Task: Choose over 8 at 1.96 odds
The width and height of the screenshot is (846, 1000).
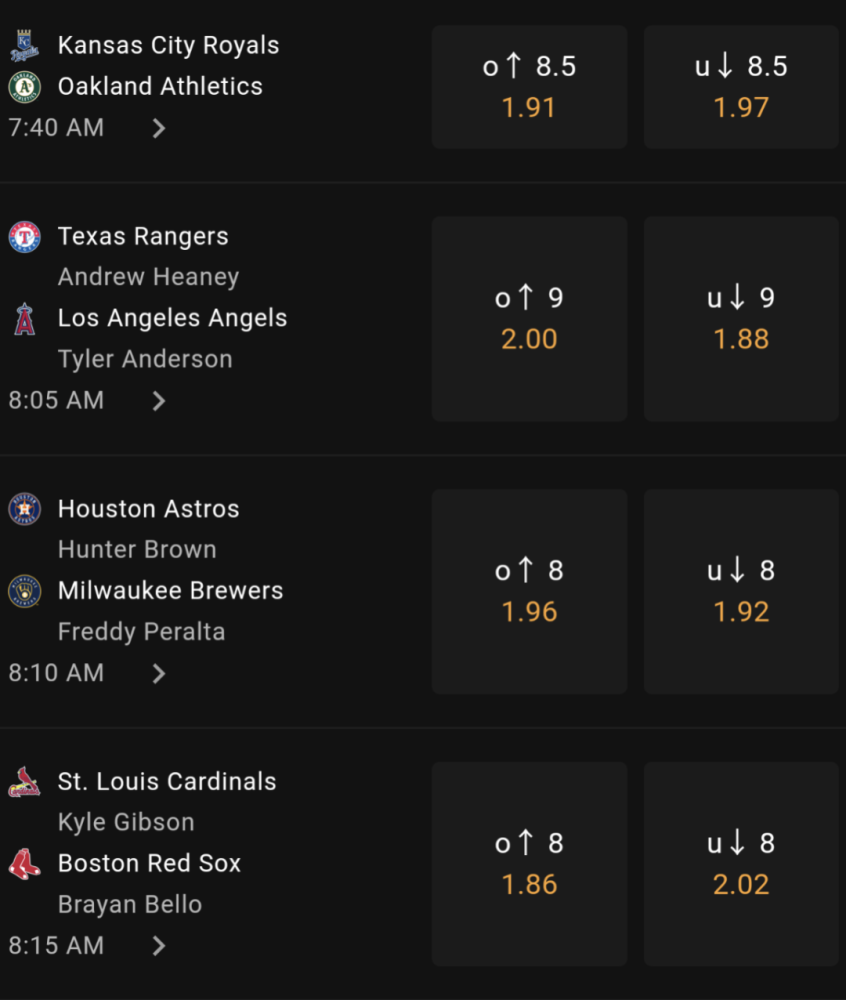Action: click(529, 591)
